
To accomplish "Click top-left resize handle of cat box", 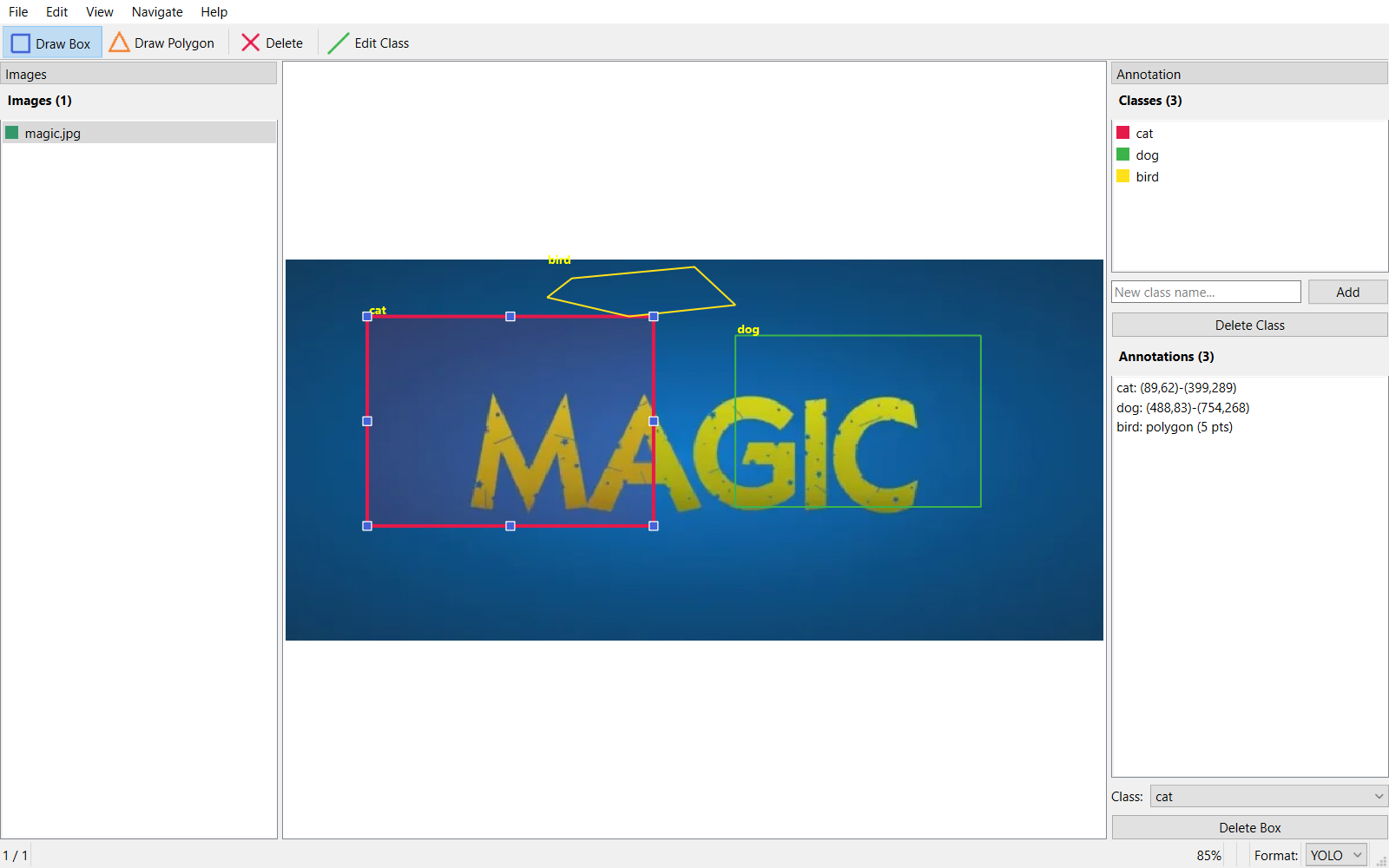I will tap(367, 317).
